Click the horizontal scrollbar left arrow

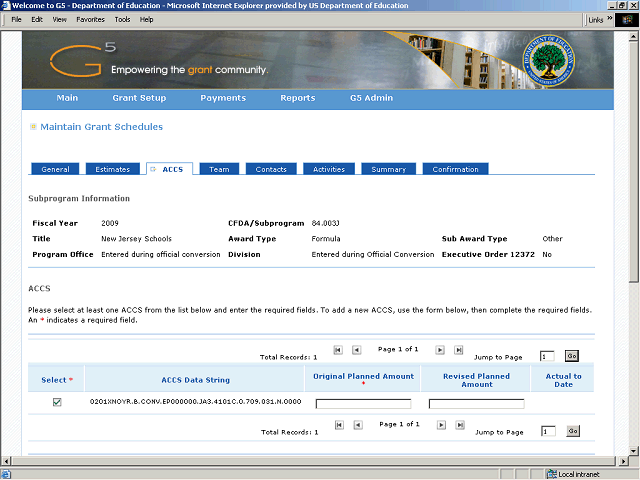pos(5,461)
